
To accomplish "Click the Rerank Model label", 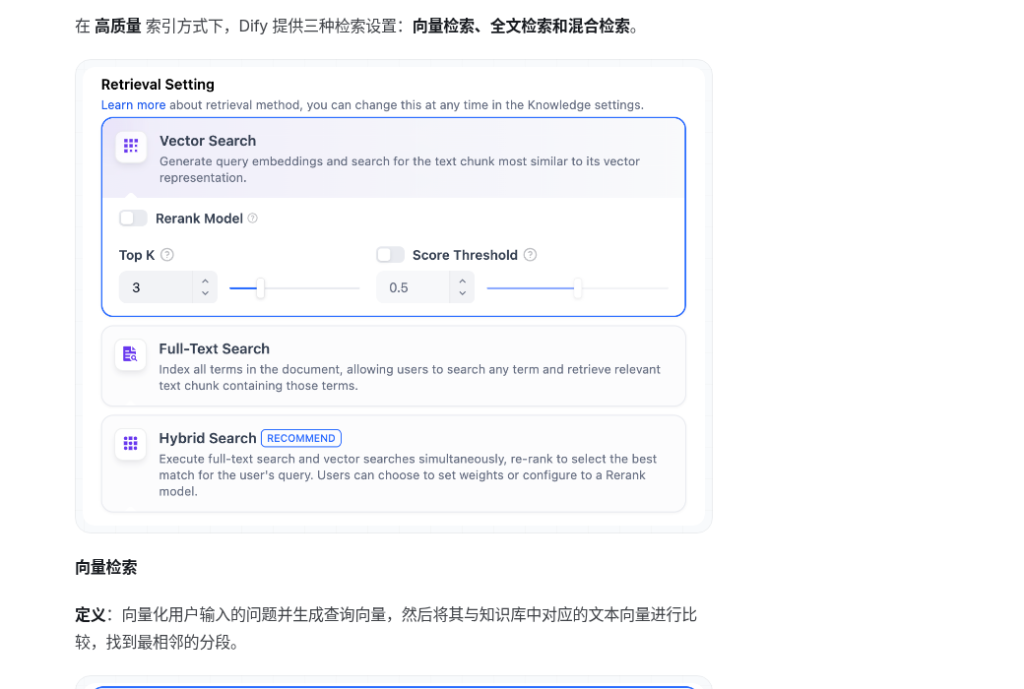I will pos(199,219).
